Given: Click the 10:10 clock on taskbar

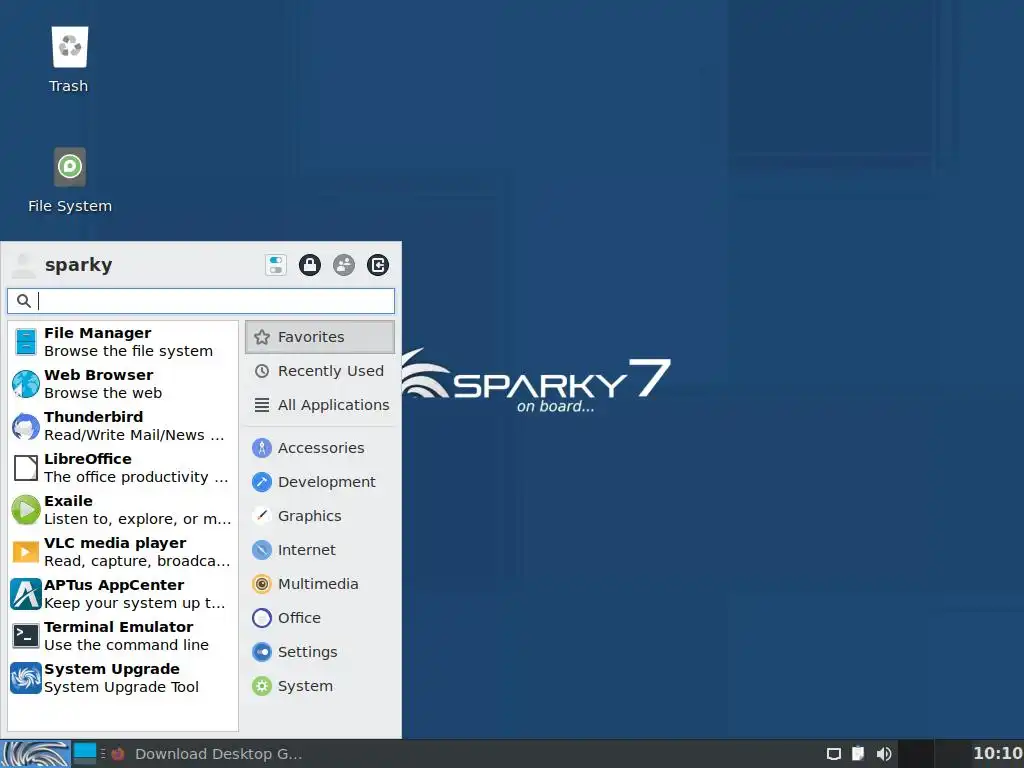Looking at the screenshot, I should click(998, 753).
